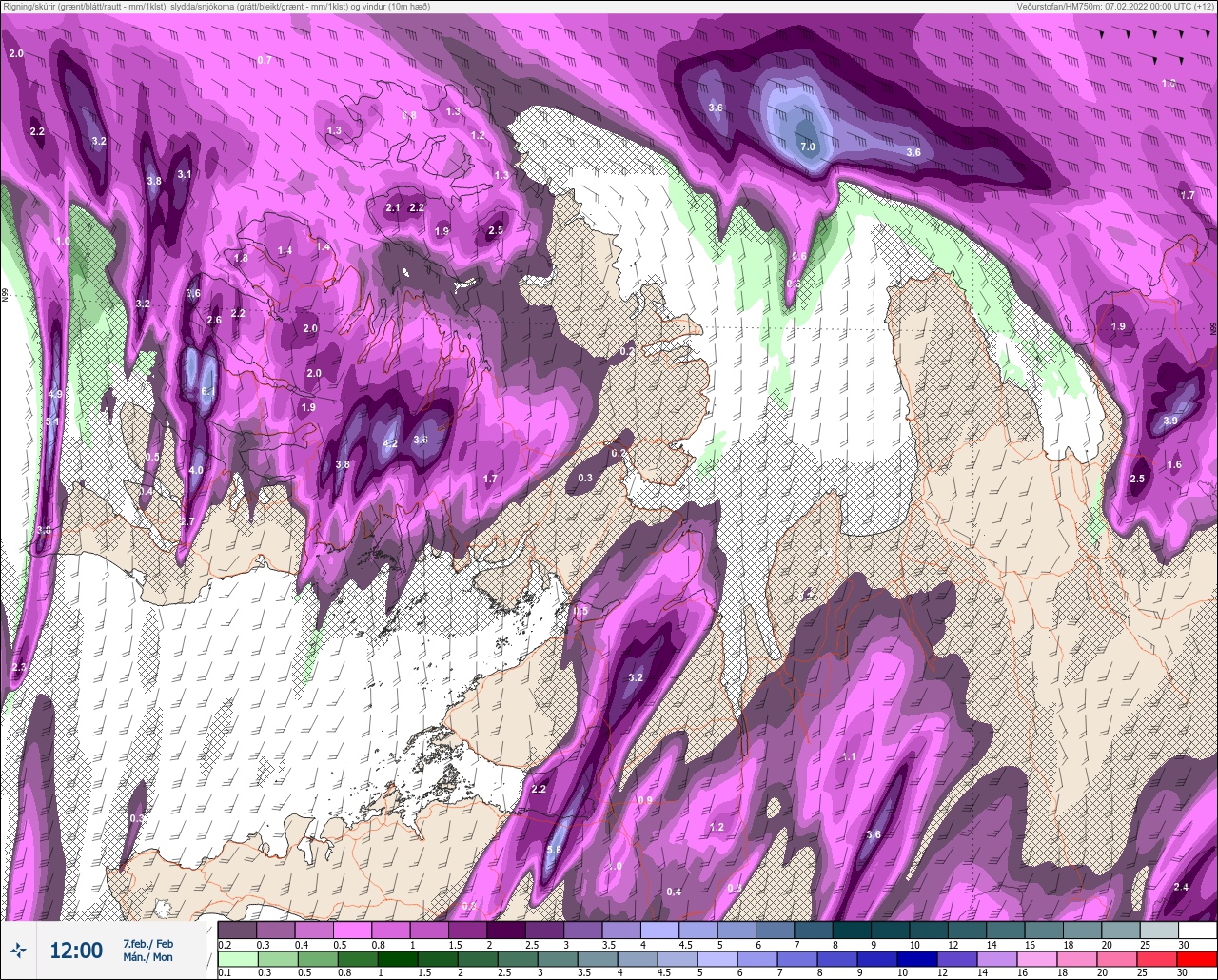Click the 2.3 value at the left edge
This screenshot has width=1218, height=980.
click(19, 668)
